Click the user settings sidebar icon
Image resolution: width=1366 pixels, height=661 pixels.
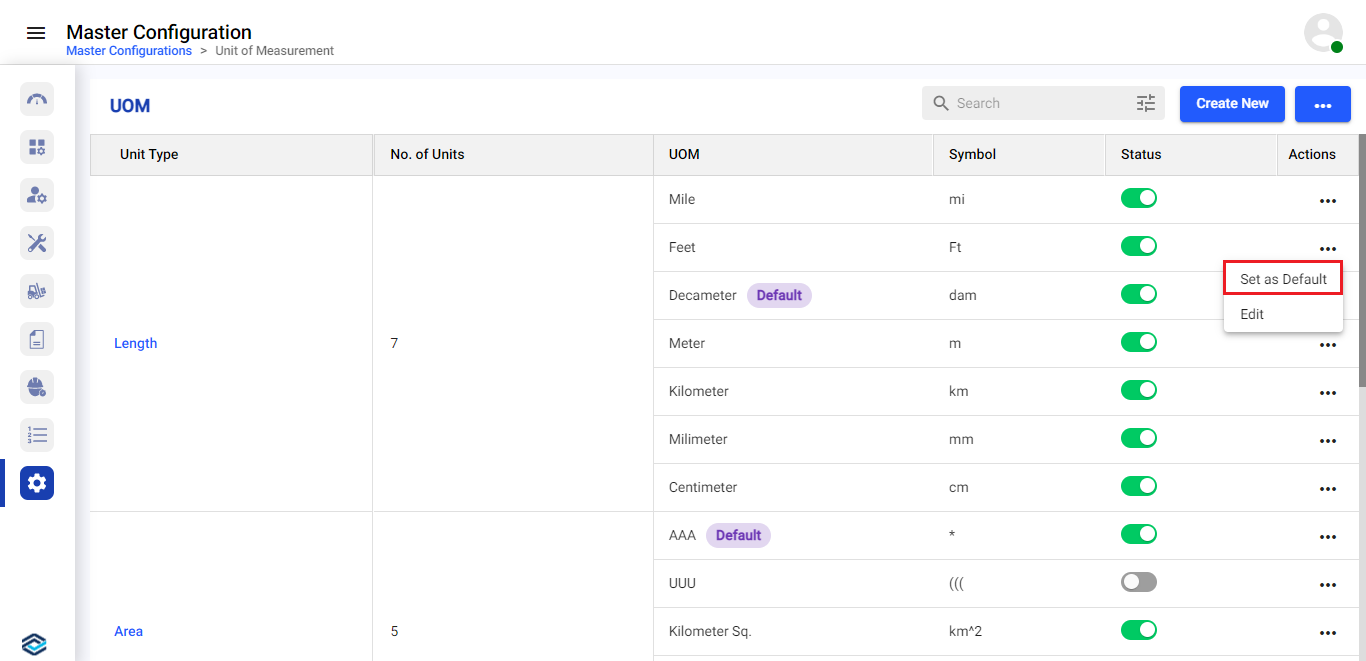(37, 195)
